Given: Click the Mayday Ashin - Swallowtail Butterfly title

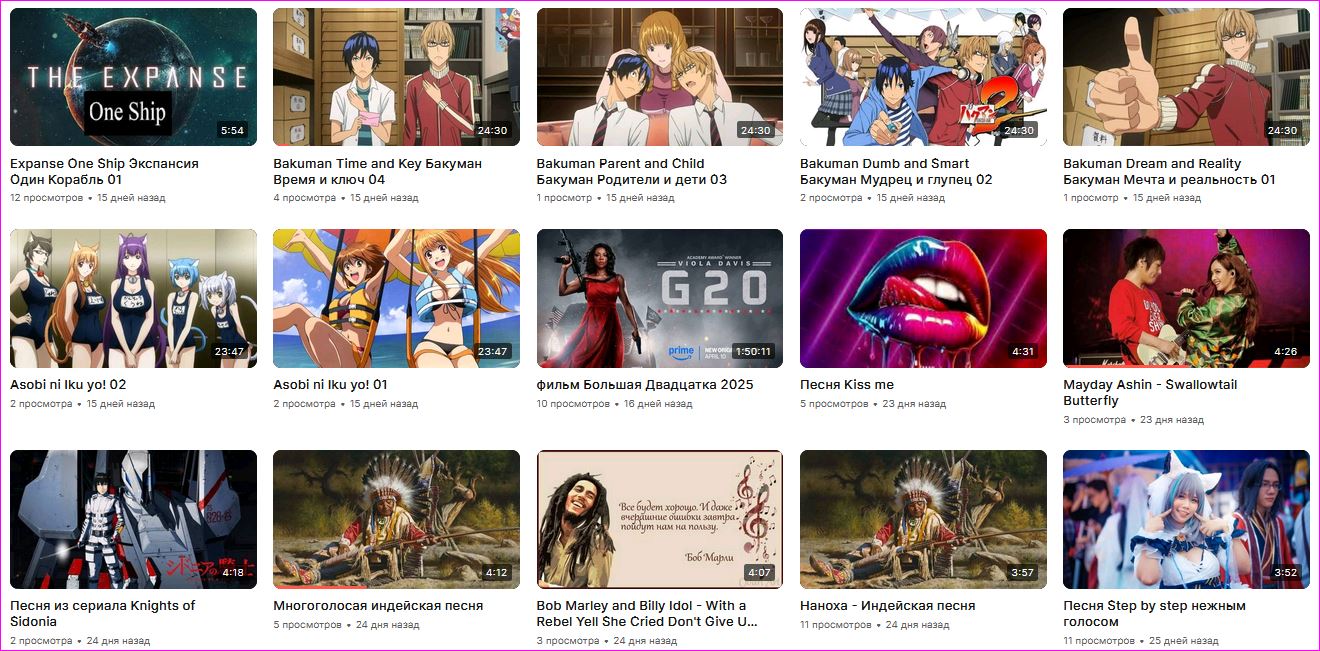Looking at the screenshot, I should click(x=1150, y=393).
